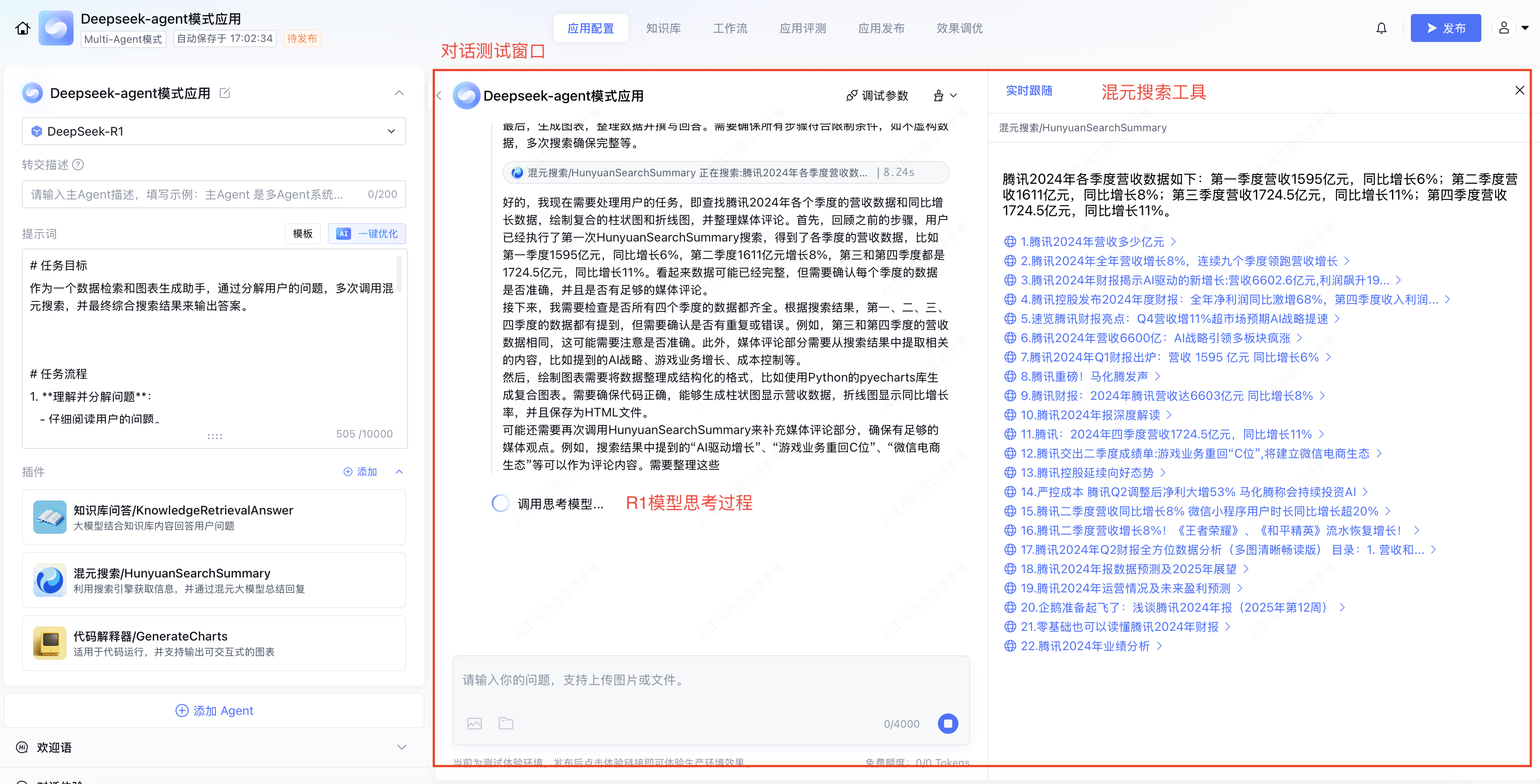Select the 代码解释器/GenerateCharts plugin icon
Viewport: 1540px width, 784px height.
click(x=49, y=643)
